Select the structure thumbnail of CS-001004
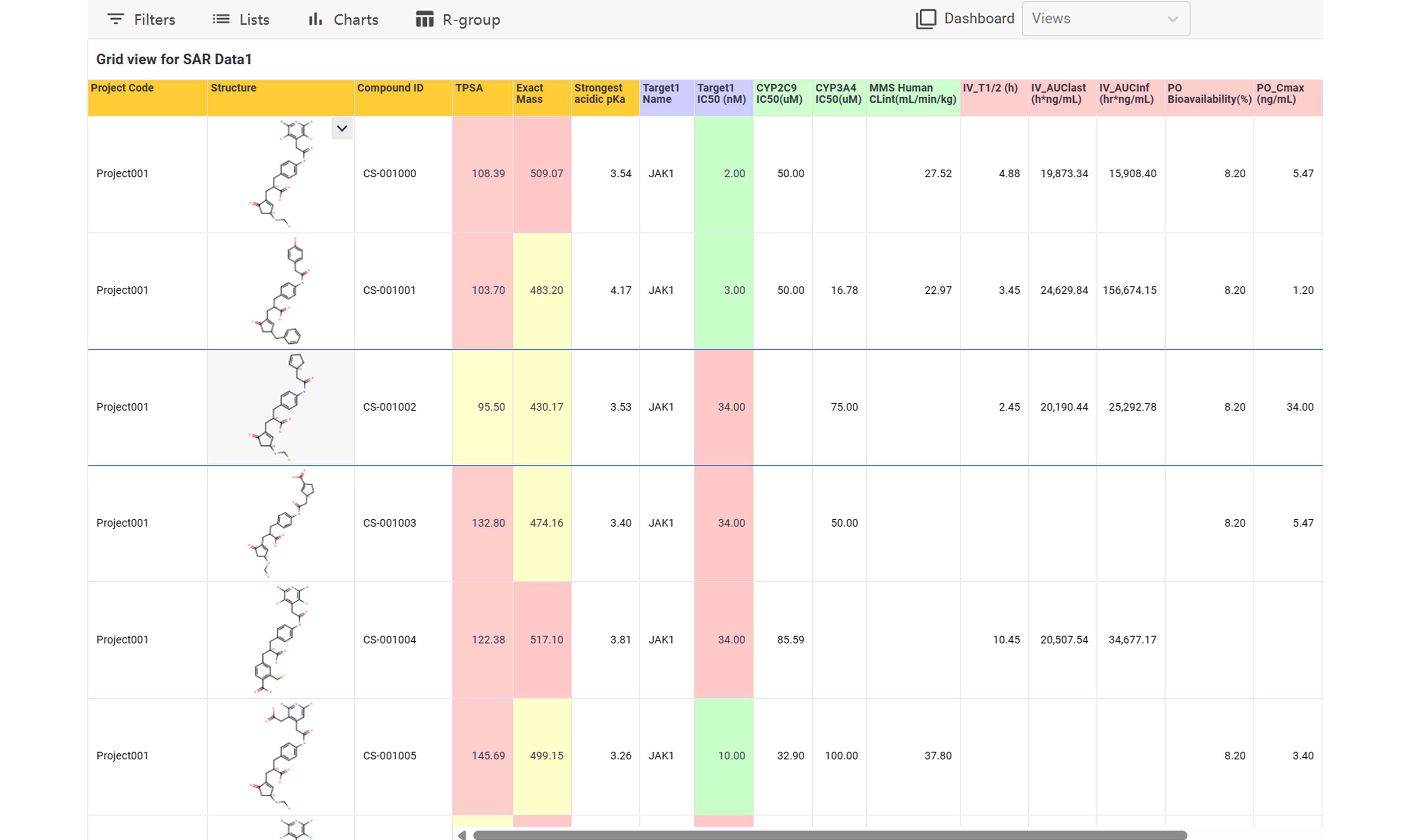Screen dimensions: 1406x840 coord(281,640)
